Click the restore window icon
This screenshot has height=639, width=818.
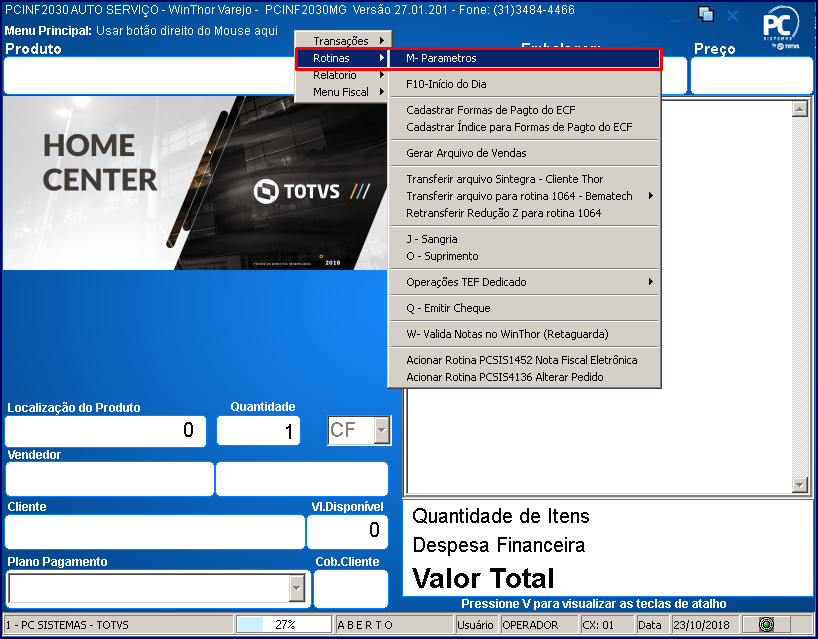[706, 14]
